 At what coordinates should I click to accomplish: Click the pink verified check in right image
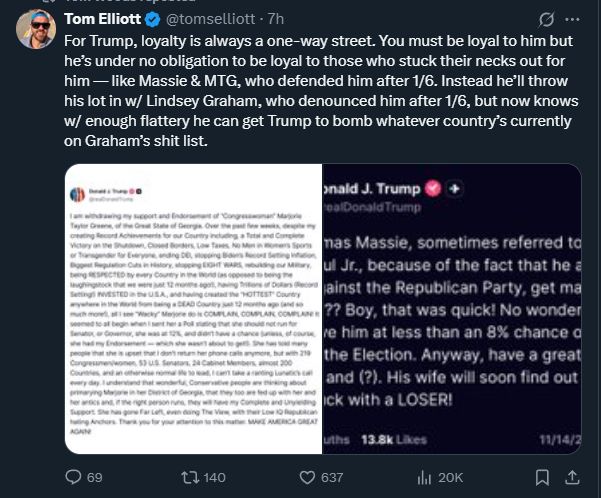(433, 188)
